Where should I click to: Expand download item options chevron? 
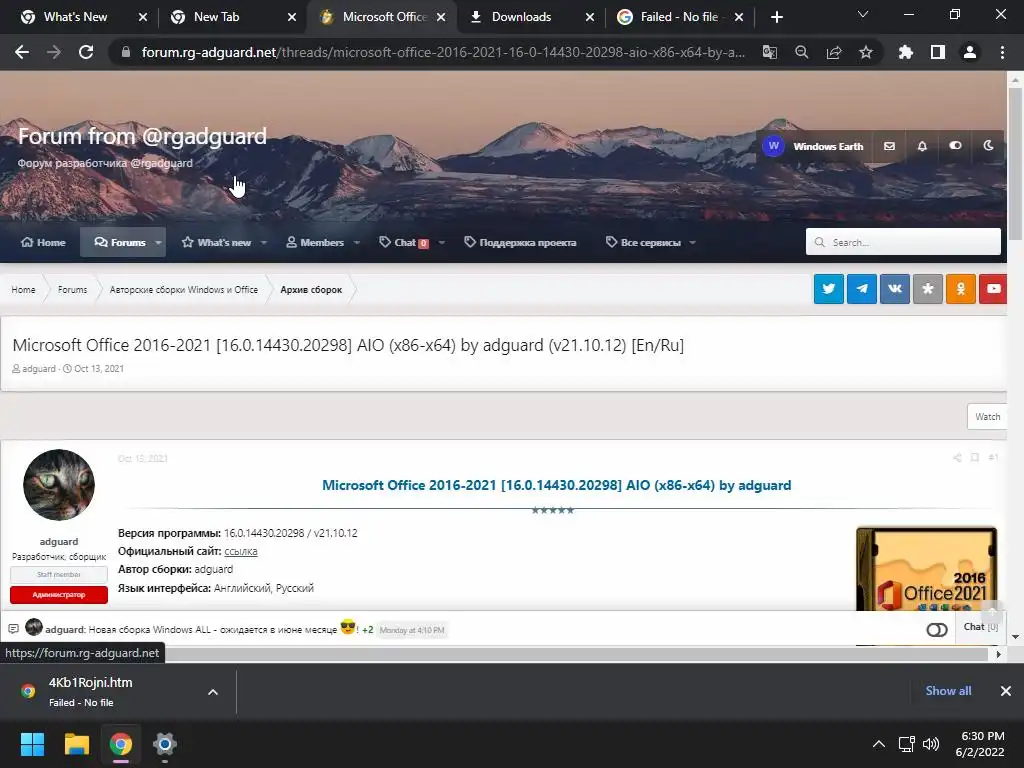pos(213,692)
